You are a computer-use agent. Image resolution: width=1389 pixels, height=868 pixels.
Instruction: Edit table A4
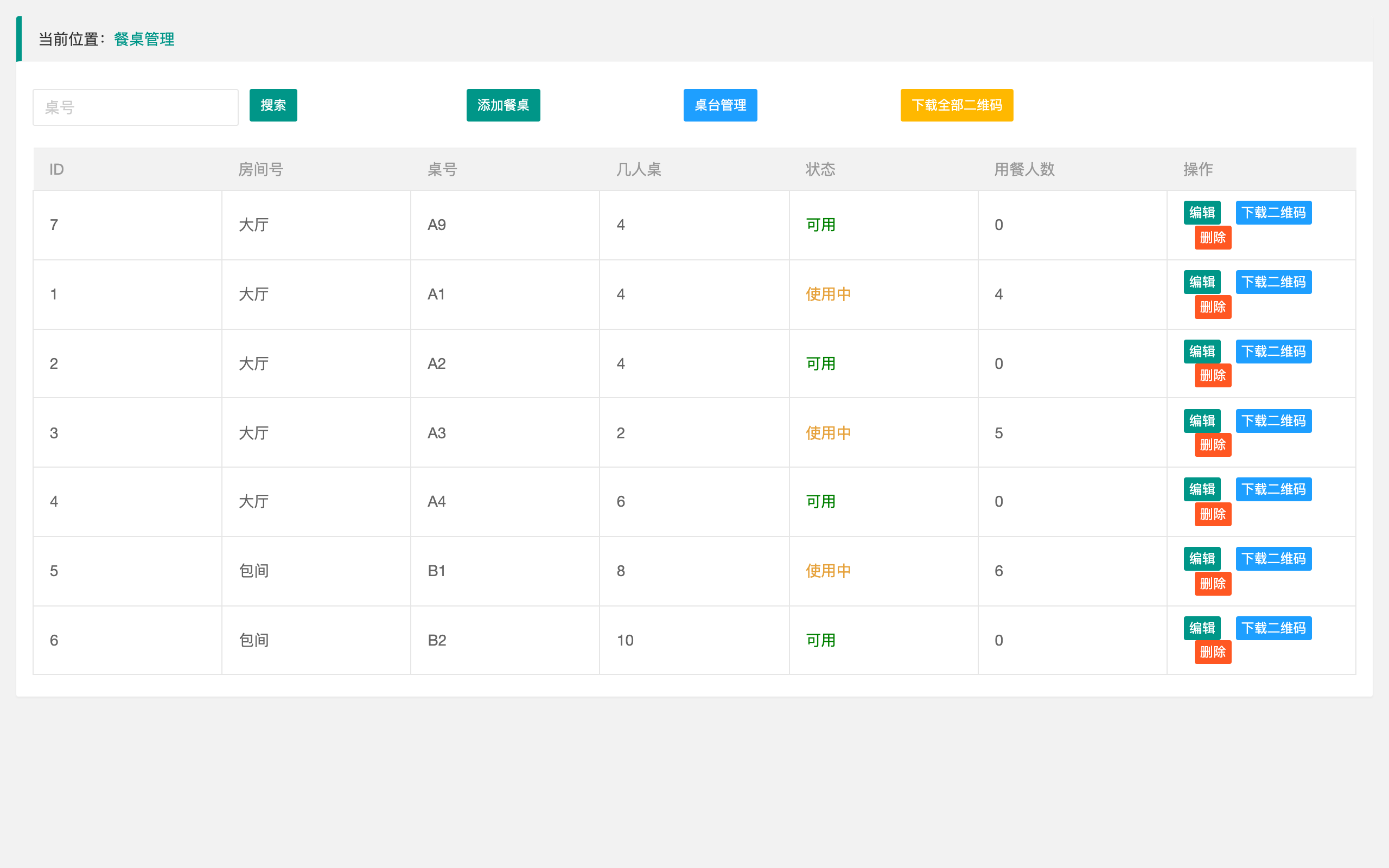coord(1202,489)
